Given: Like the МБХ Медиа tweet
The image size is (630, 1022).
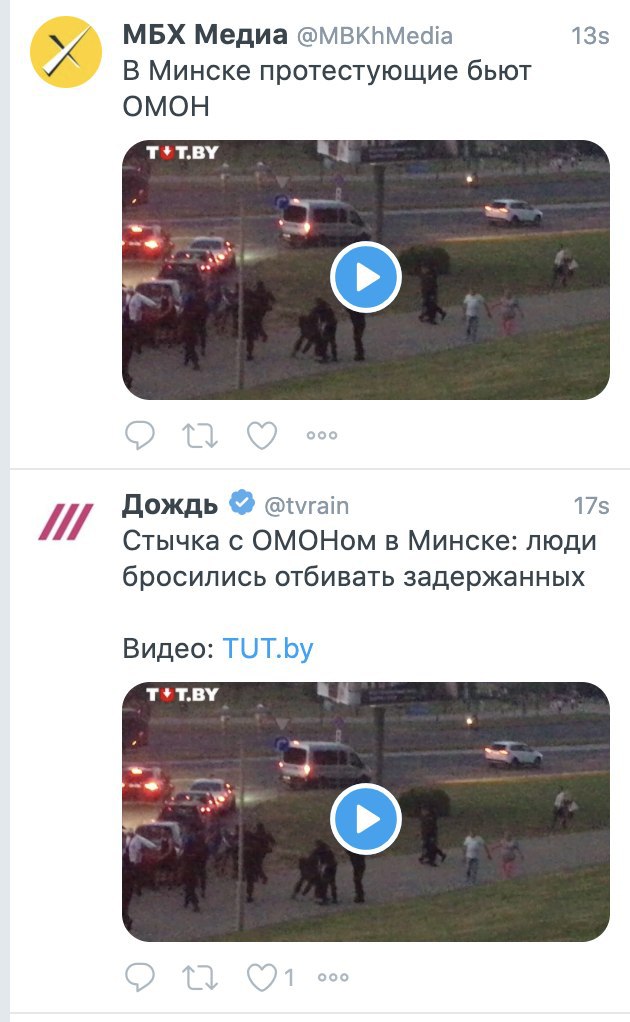Looking at the screenshot, I should coord(262,435).
